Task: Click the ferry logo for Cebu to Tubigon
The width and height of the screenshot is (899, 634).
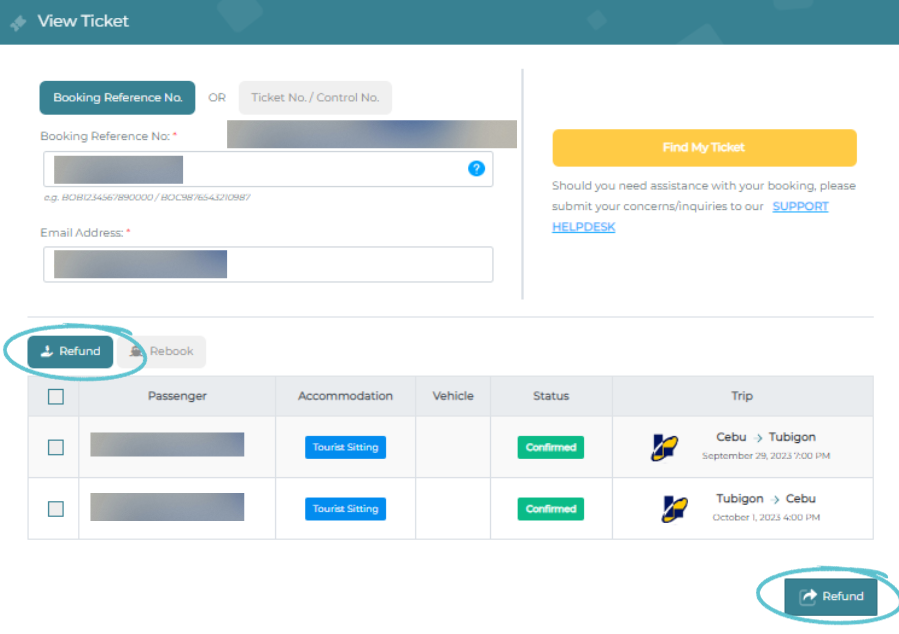Action: [x=664, y=447]
